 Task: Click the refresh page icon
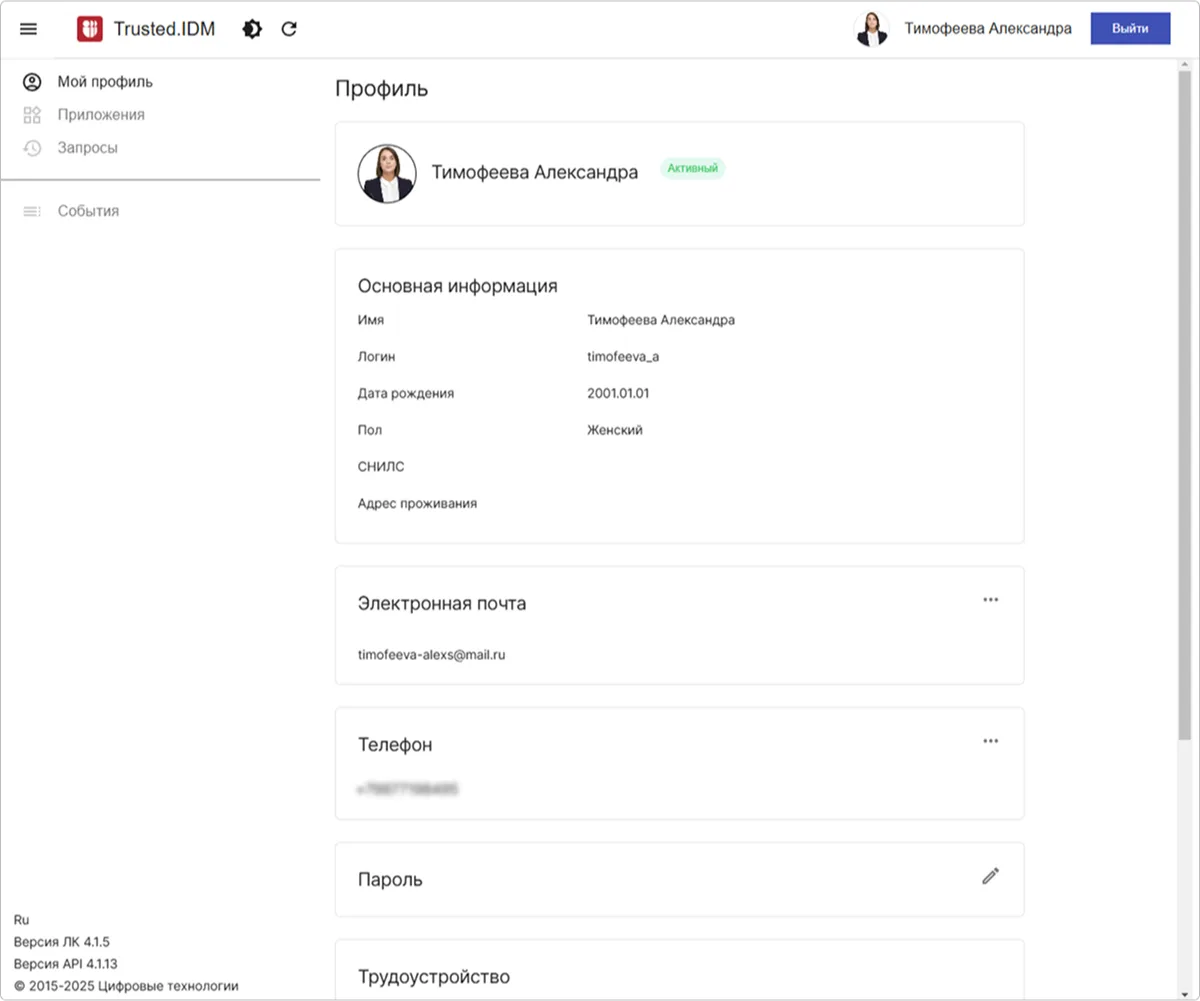(x=289, y=29)
